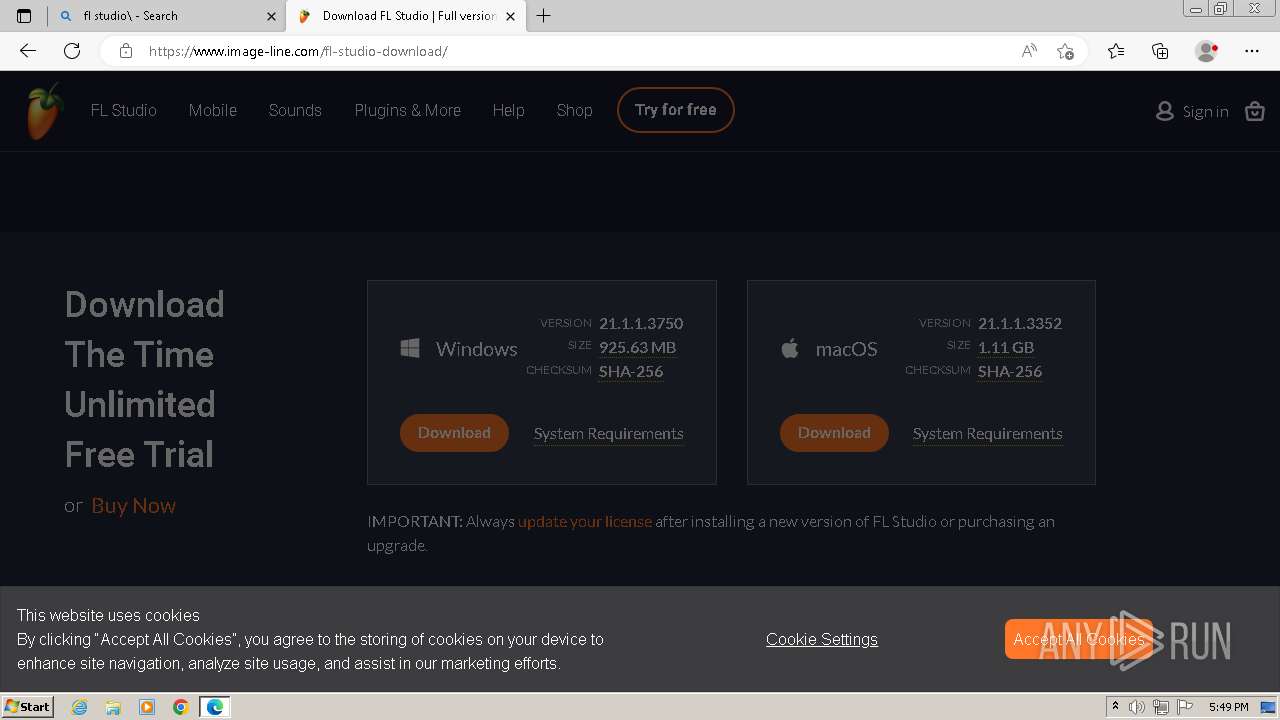Click the Sign in user icon

[1164, 111]
